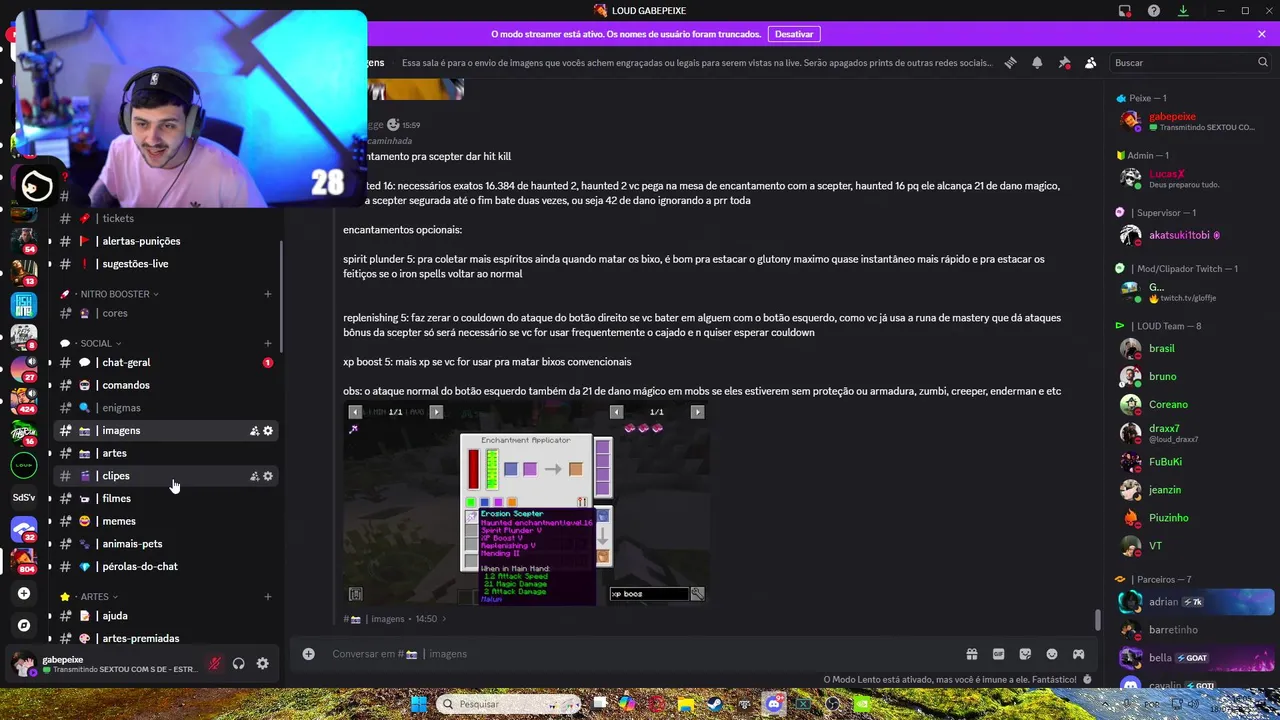Open the gift Nitro icon

pyautogui.click(x=971, y=654)
